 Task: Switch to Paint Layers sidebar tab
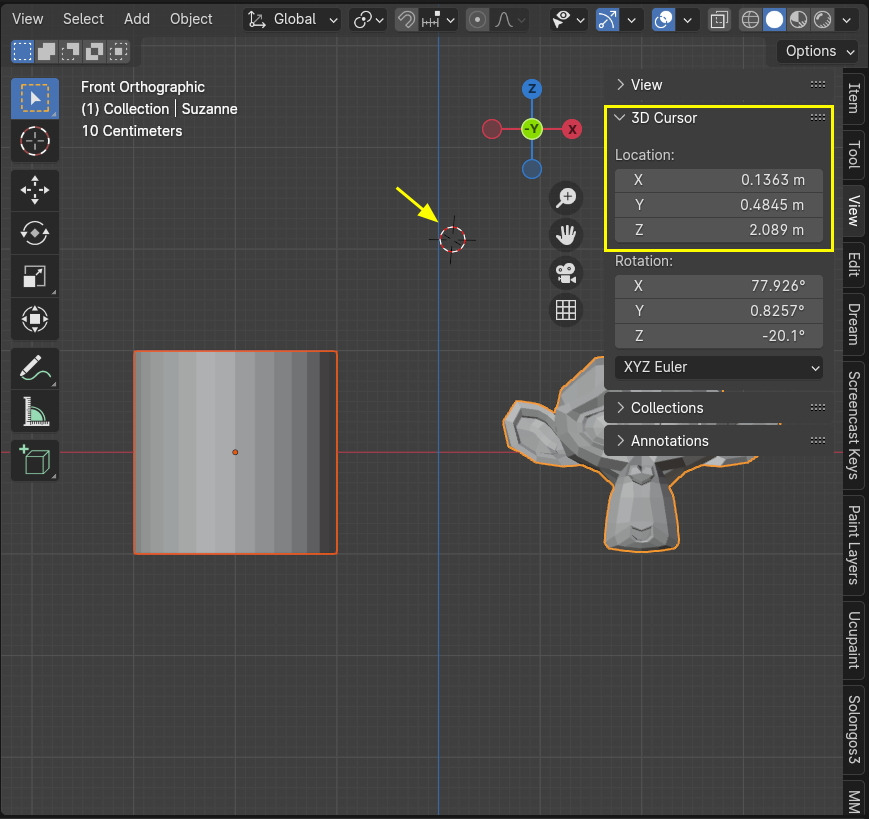(854, 545)
